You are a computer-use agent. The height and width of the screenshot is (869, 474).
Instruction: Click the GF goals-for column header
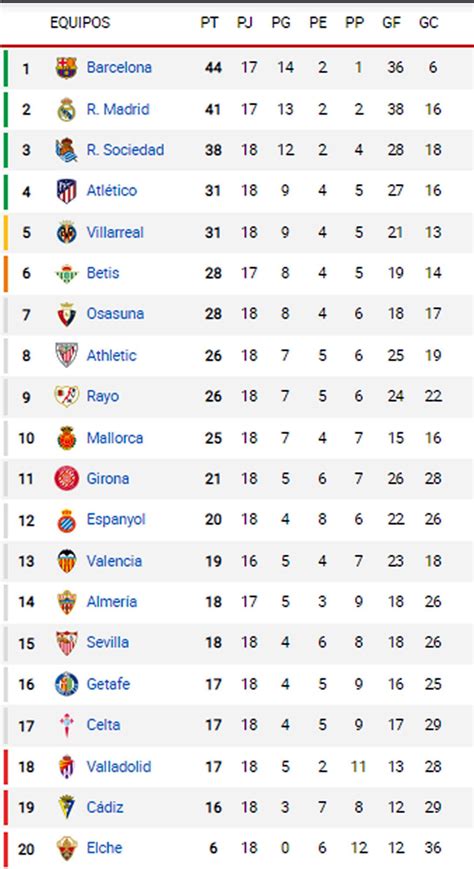coord(391,23)
